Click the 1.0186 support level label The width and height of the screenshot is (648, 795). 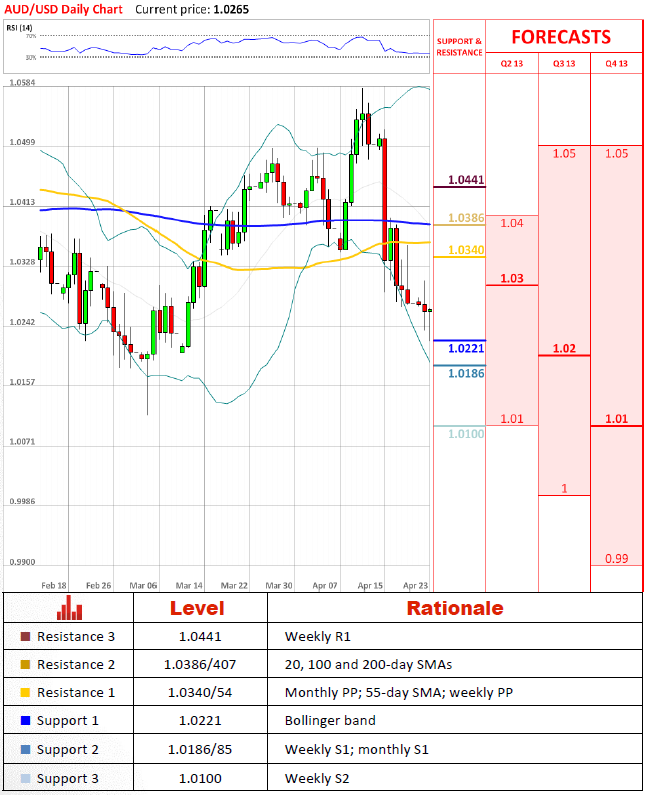click(x=466, y=374)
